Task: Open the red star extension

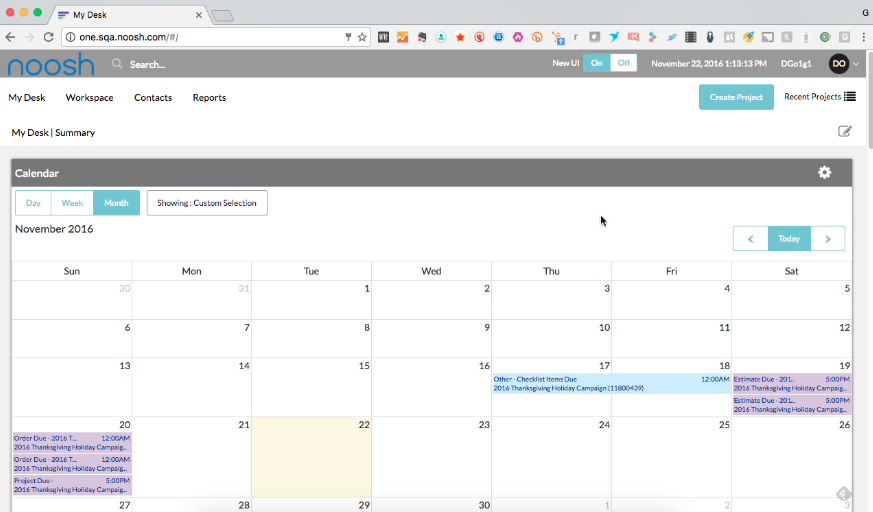Action: 460,37
